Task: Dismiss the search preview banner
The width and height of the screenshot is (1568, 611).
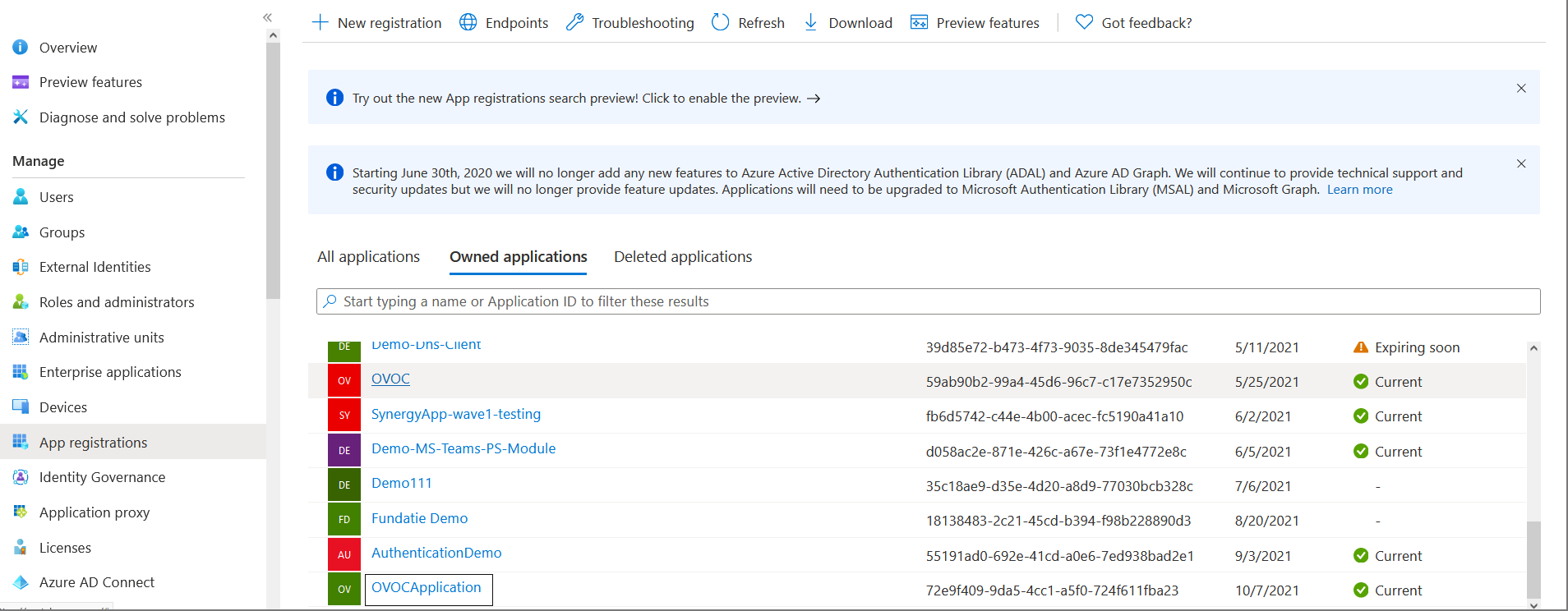Action: coord(1521,89)
